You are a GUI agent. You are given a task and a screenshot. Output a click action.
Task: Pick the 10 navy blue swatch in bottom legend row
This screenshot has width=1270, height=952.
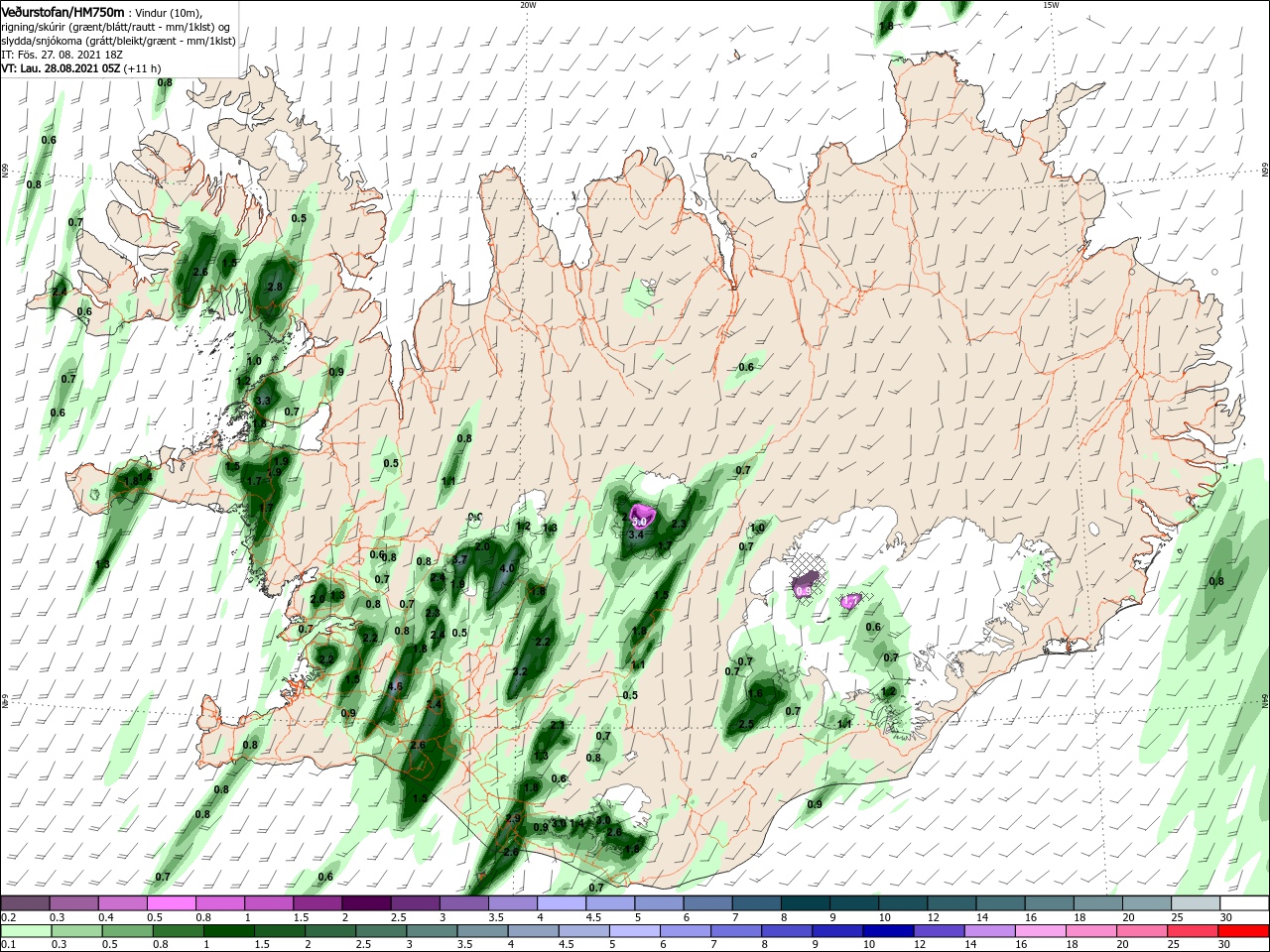pos(888,931)
